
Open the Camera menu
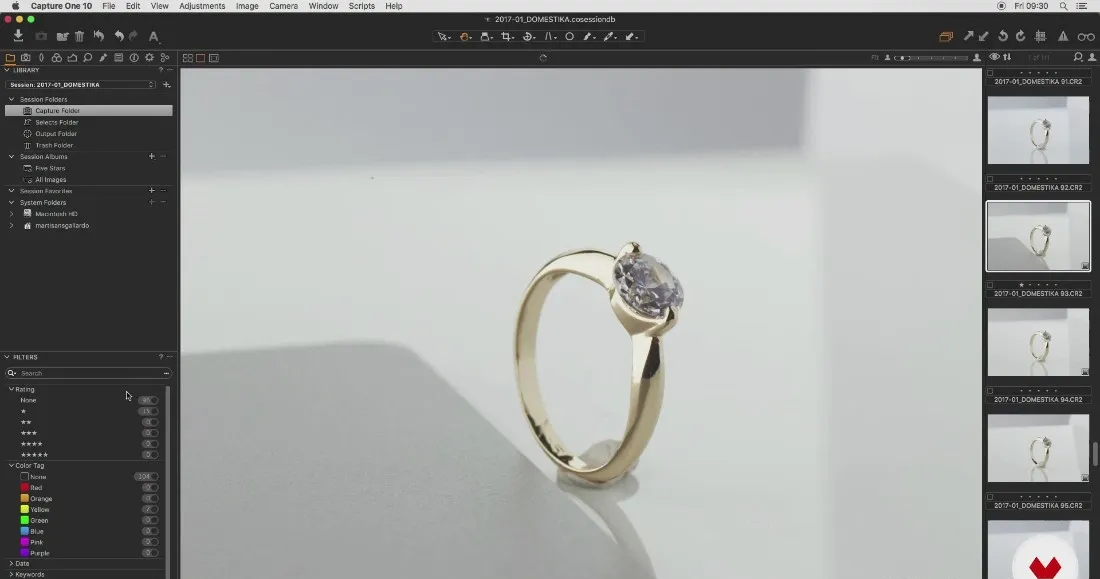tap(283, 6)
